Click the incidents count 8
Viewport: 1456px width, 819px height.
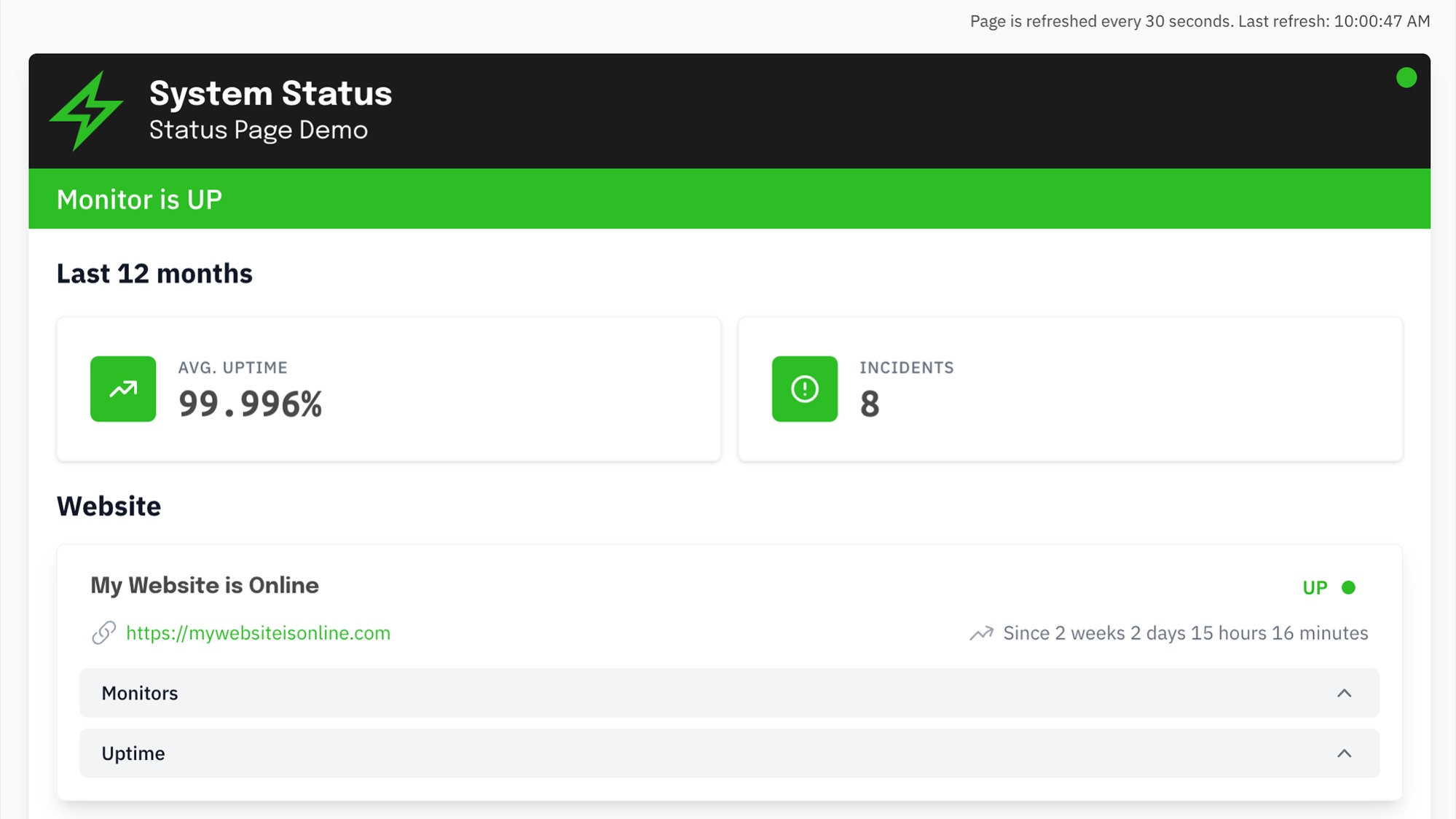(869, 404)
